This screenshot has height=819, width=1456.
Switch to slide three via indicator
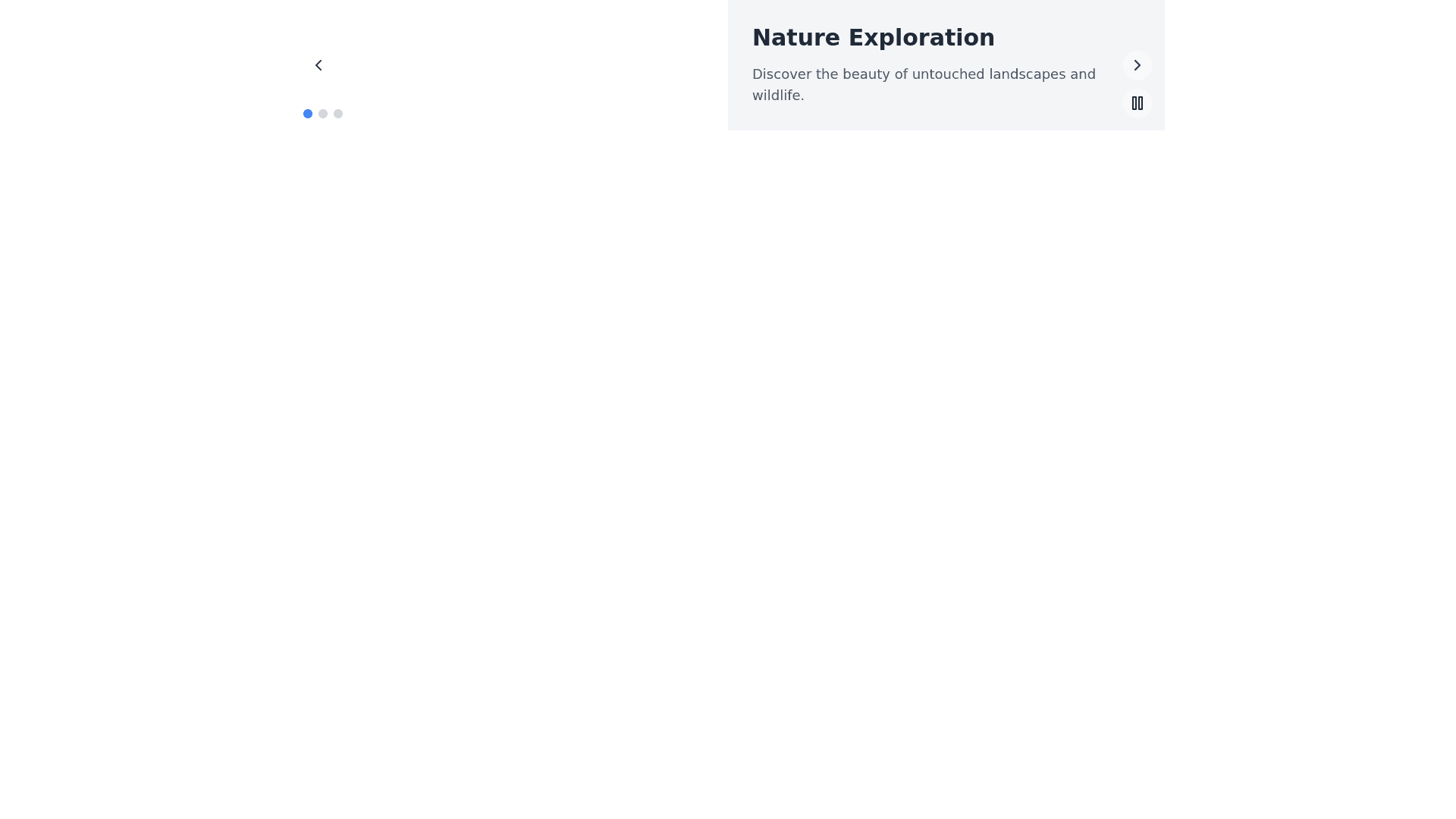338,114
